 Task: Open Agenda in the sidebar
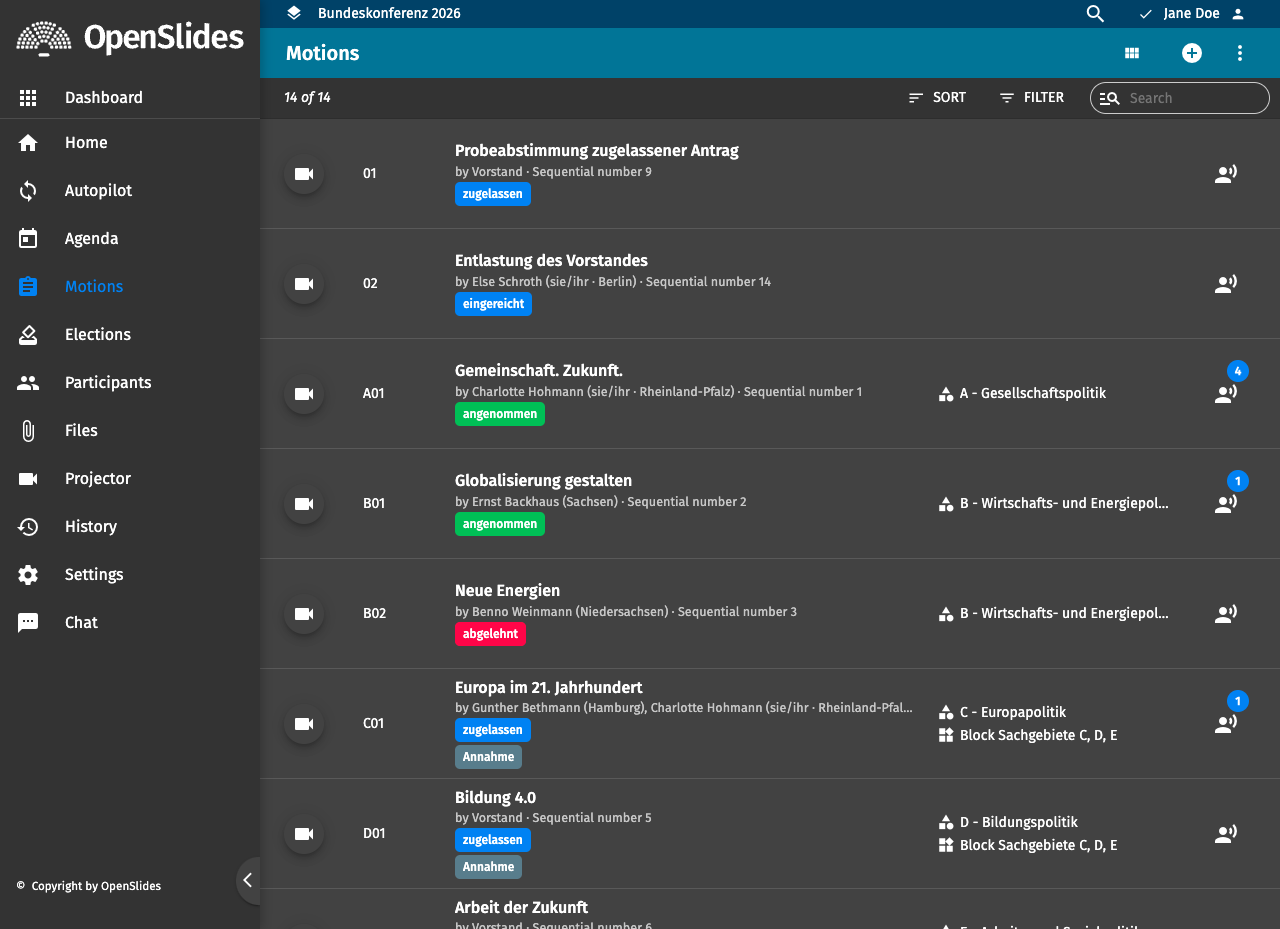coord(130,239)
